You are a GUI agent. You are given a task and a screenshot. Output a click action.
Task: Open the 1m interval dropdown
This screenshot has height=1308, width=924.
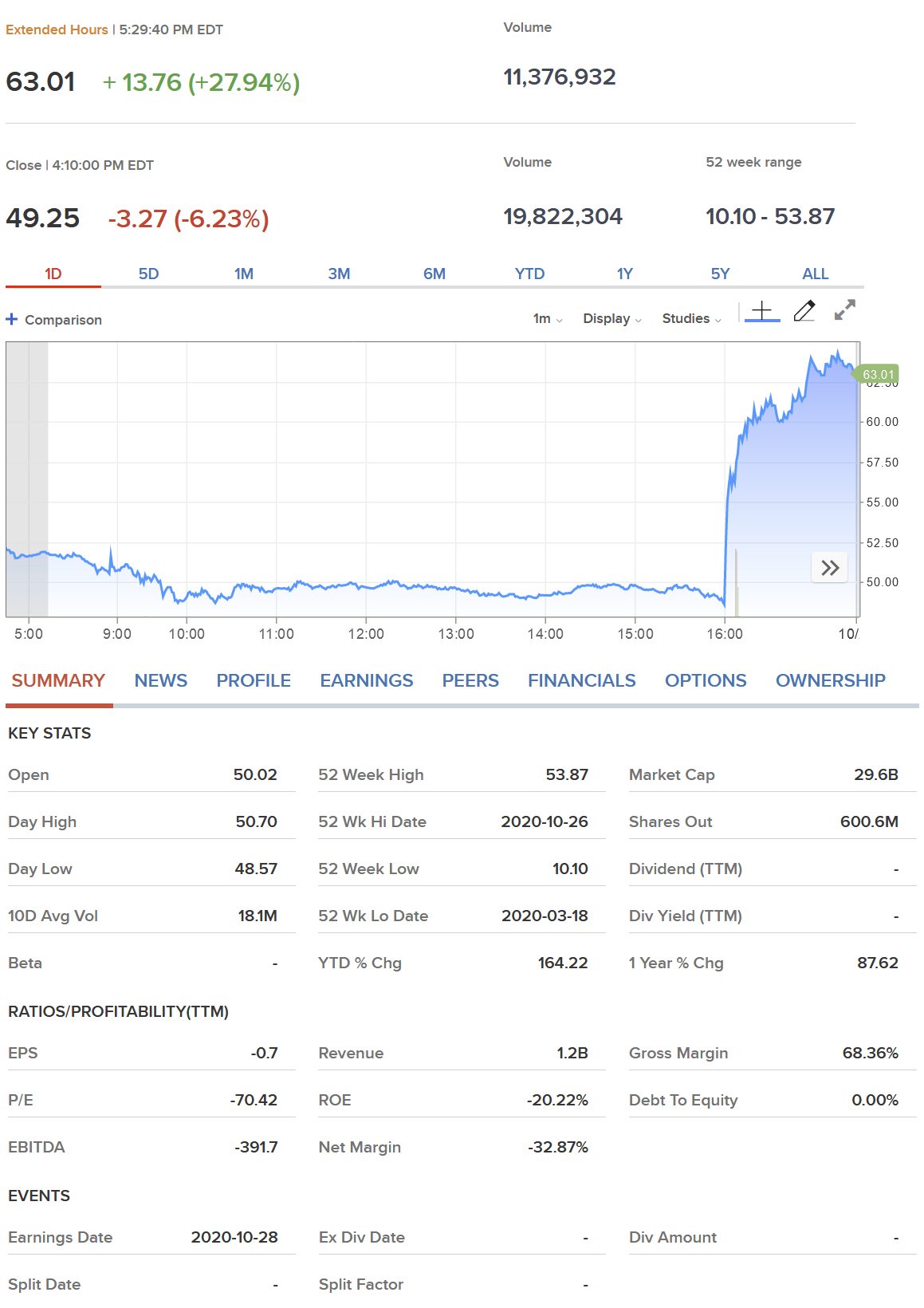coord(547,319)
